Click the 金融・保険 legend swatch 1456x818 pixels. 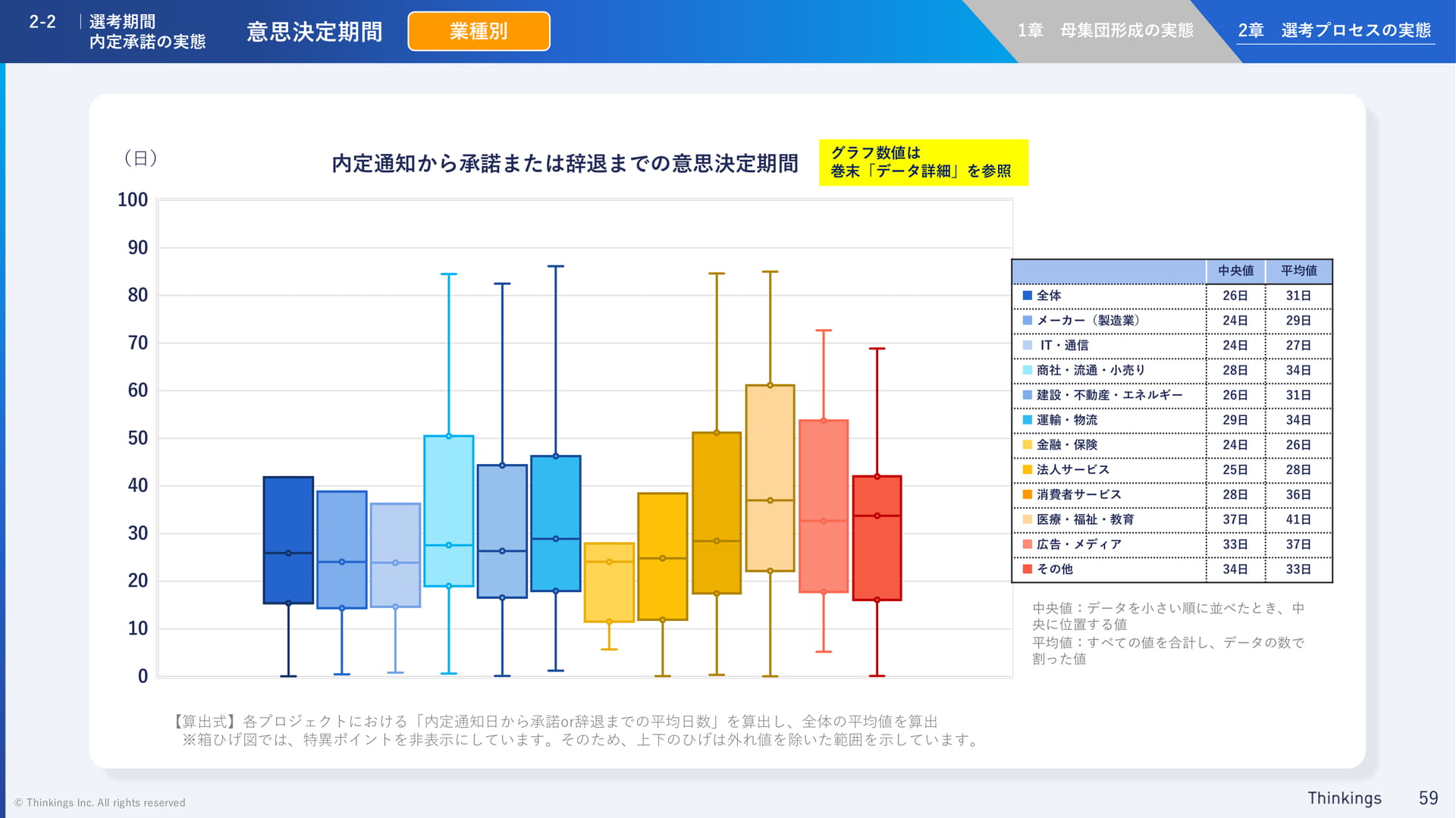point(1027,445)
